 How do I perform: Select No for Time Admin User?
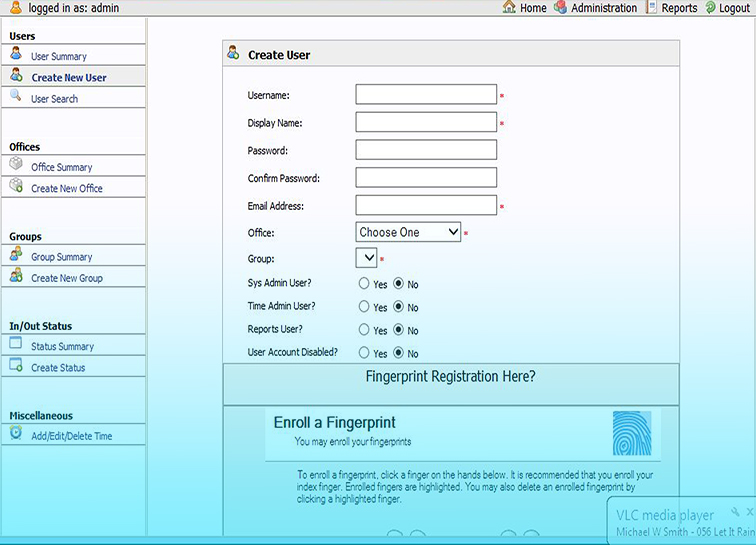398,306
